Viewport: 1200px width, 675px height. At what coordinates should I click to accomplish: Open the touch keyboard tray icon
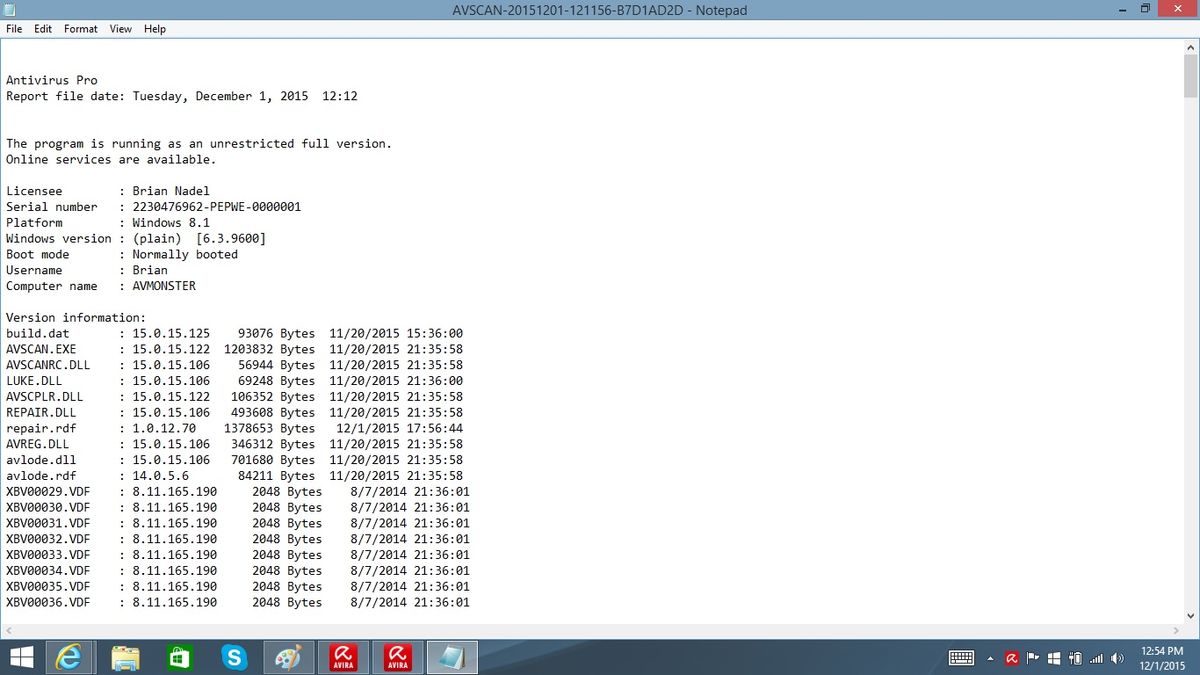click(961, 658)
